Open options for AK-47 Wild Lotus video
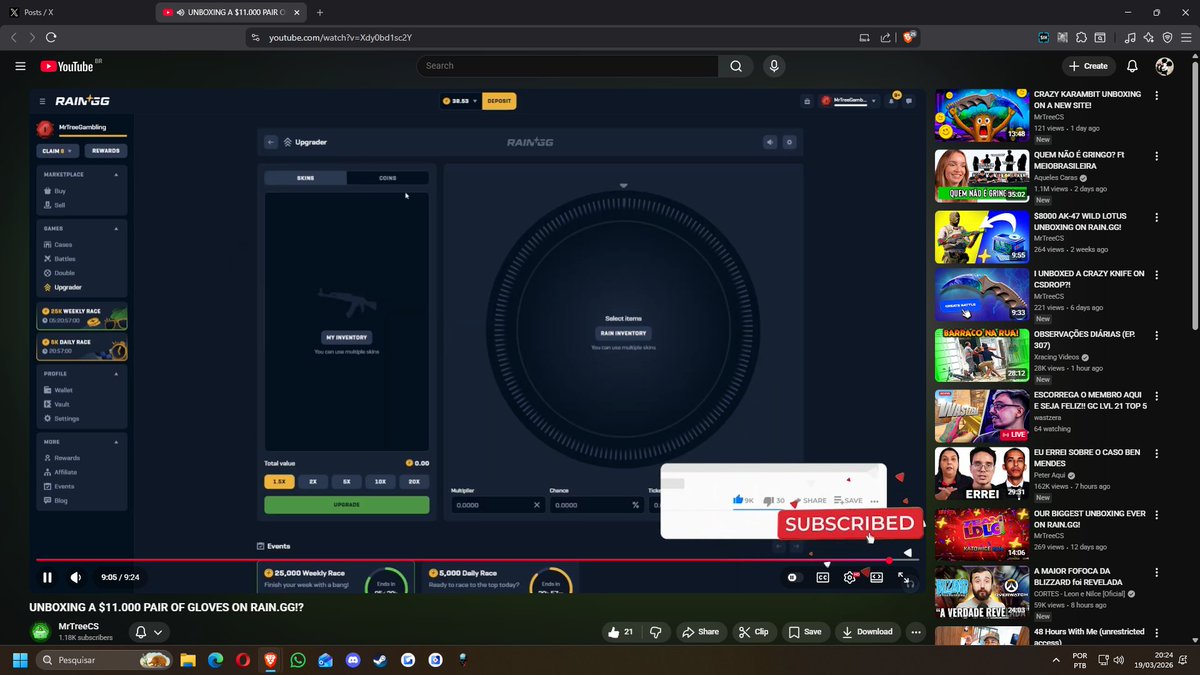The height and width of the screenshot is (675, 1200). tap(1157, 216)
